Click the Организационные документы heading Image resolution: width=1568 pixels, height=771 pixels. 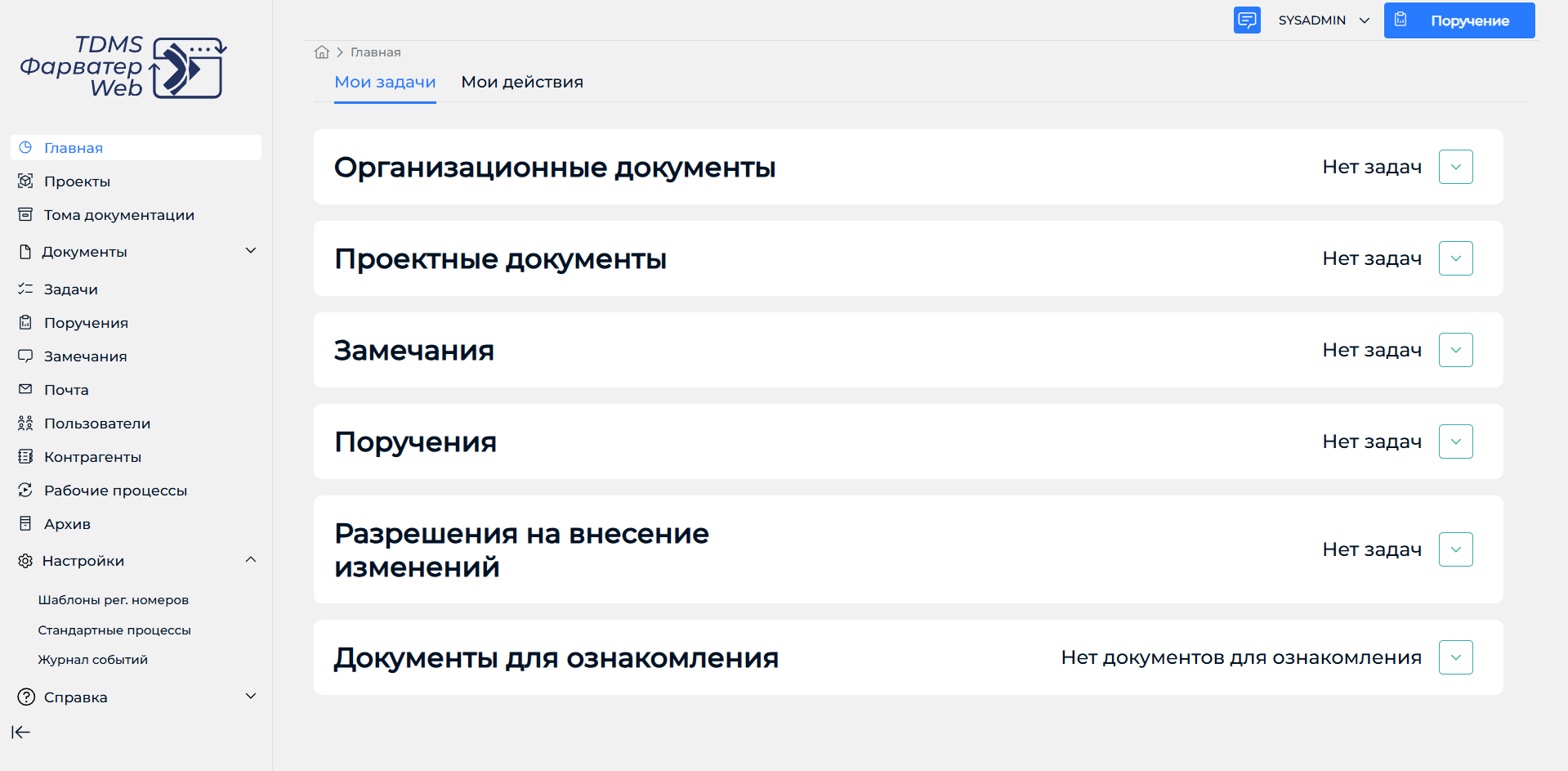555,167
